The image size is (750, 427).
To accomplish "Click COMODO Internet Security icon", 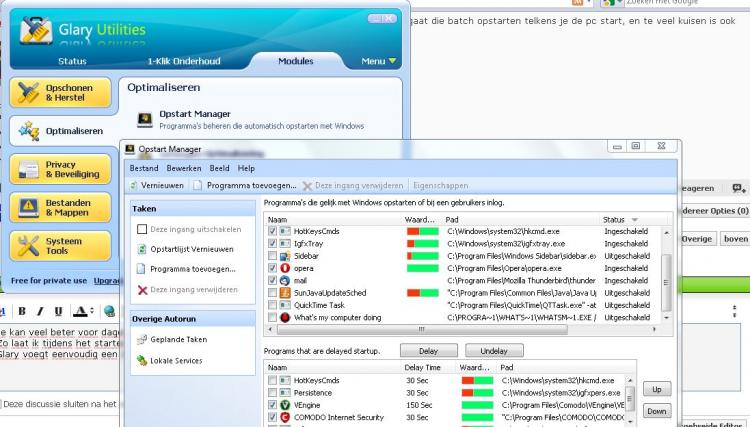I will coord(285,417).
